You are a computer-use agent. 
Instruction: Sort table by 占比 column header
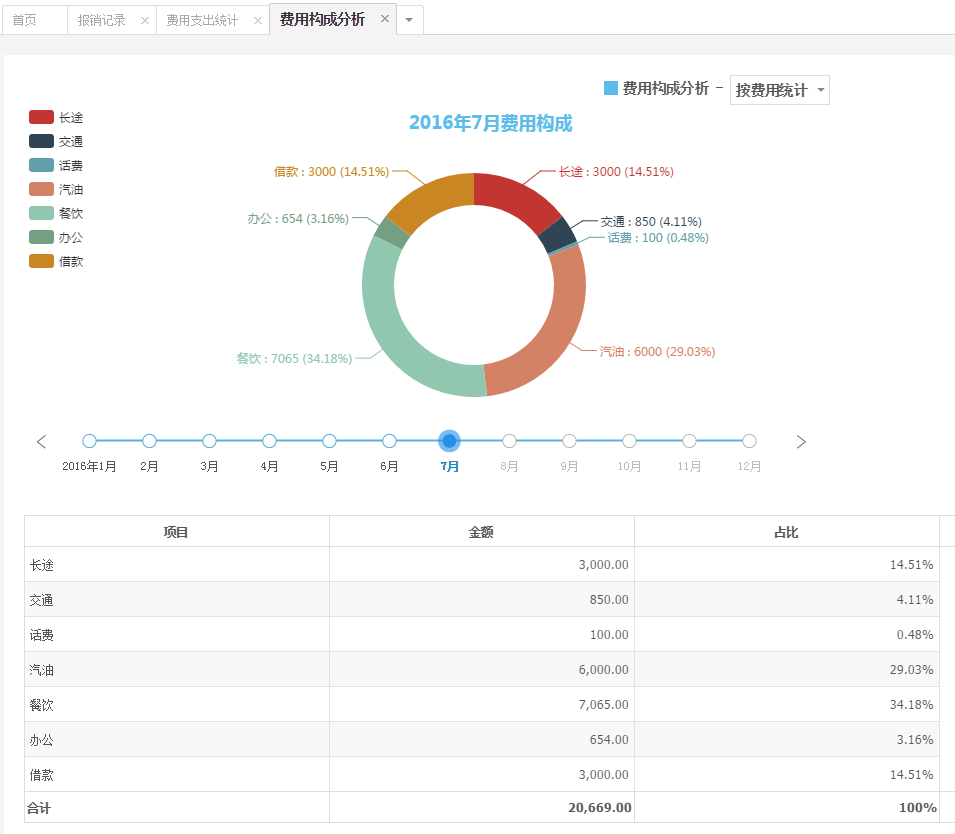click(x=786, y=532)
